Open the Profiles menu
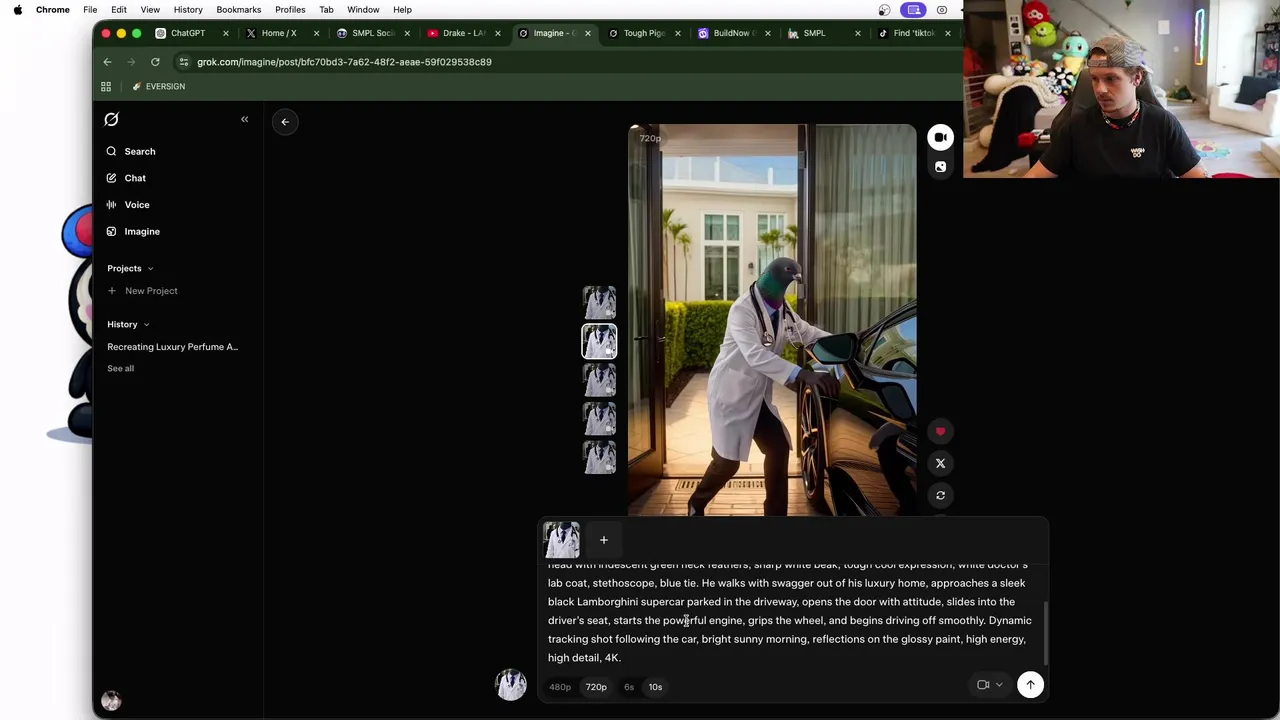Screen dimensions: 1280x720 point(290,10)
